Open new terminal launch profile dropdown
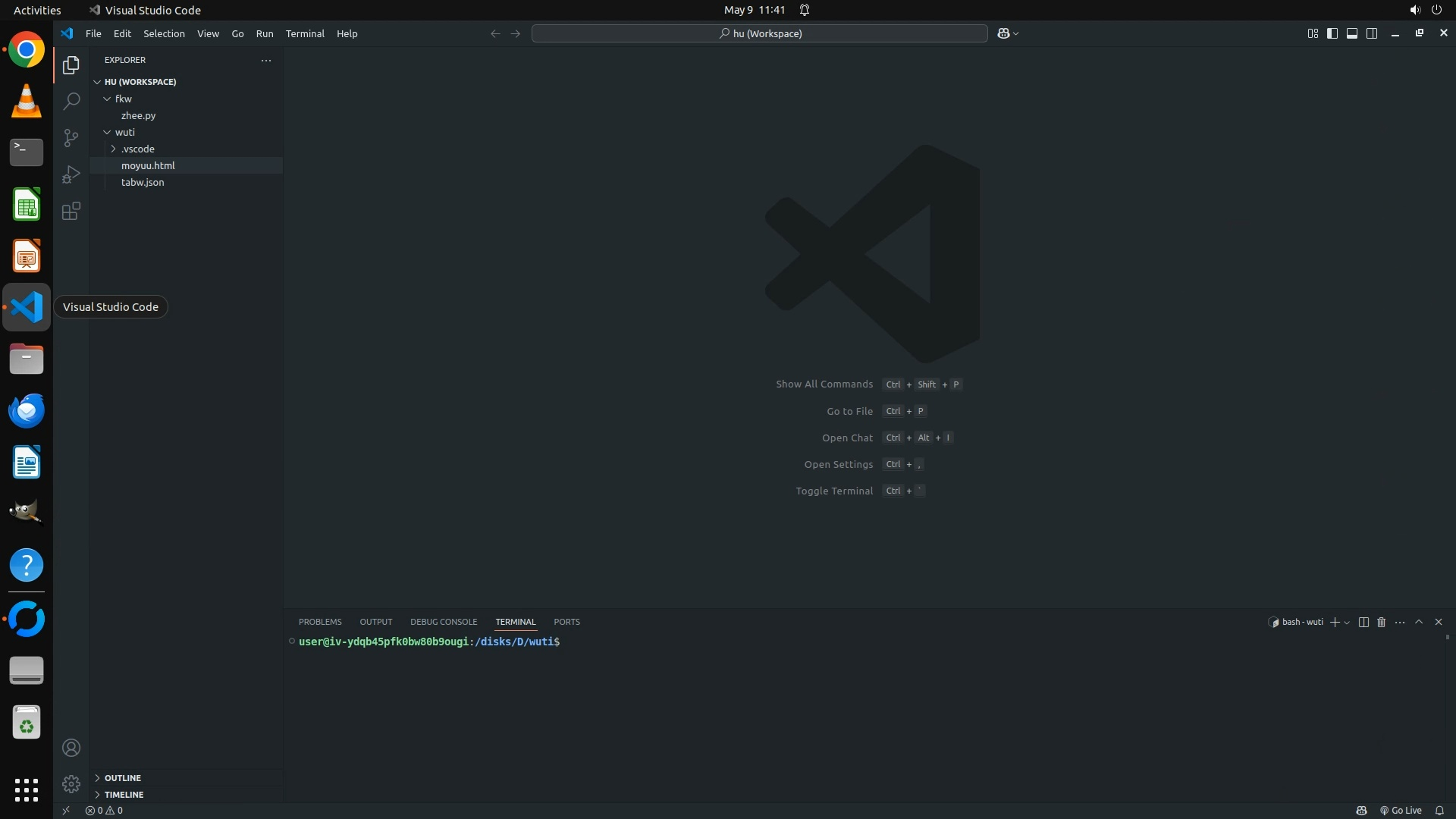Viewport: 1456px width, 819px height. coord(1347,623)
